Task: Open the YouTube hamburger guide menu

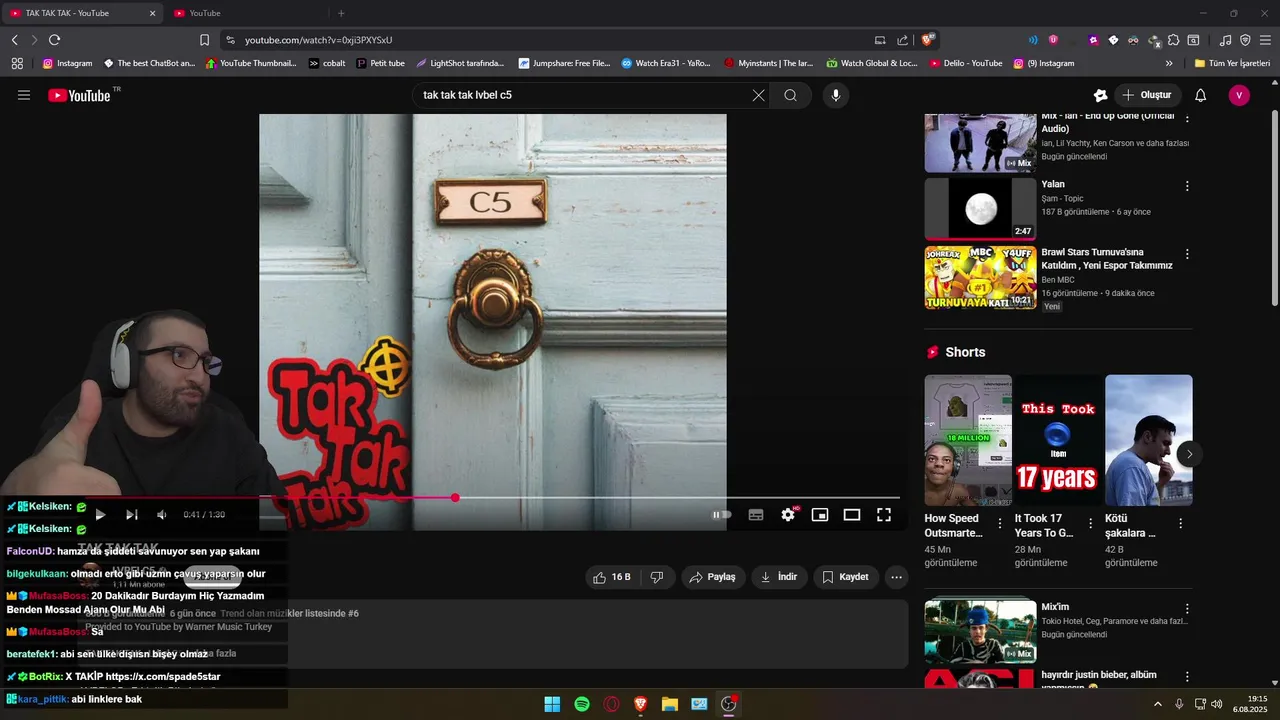Action: coord(24,95)
